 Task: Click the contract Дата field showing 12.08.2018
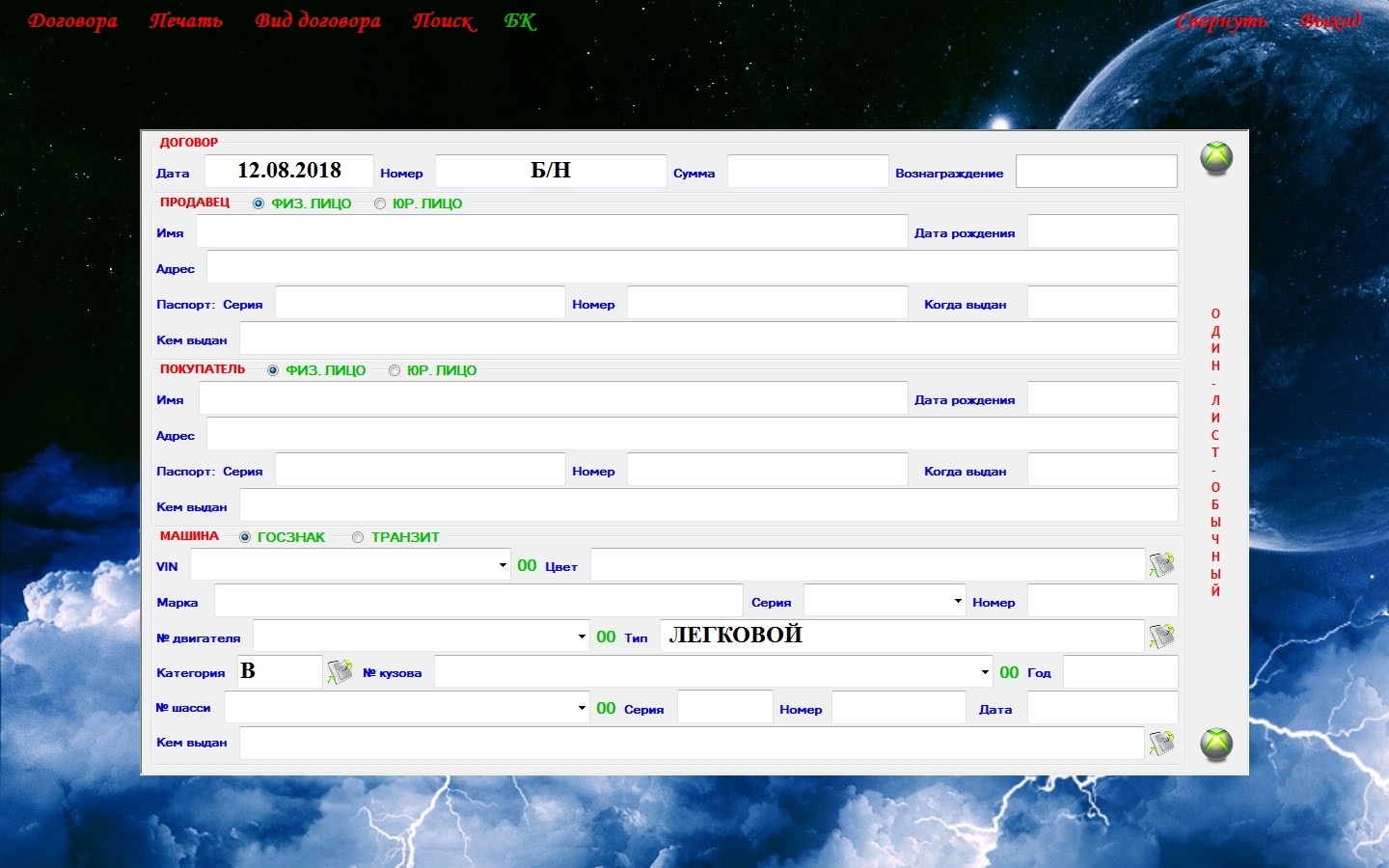pyautogui.click(x=289, y=171)
